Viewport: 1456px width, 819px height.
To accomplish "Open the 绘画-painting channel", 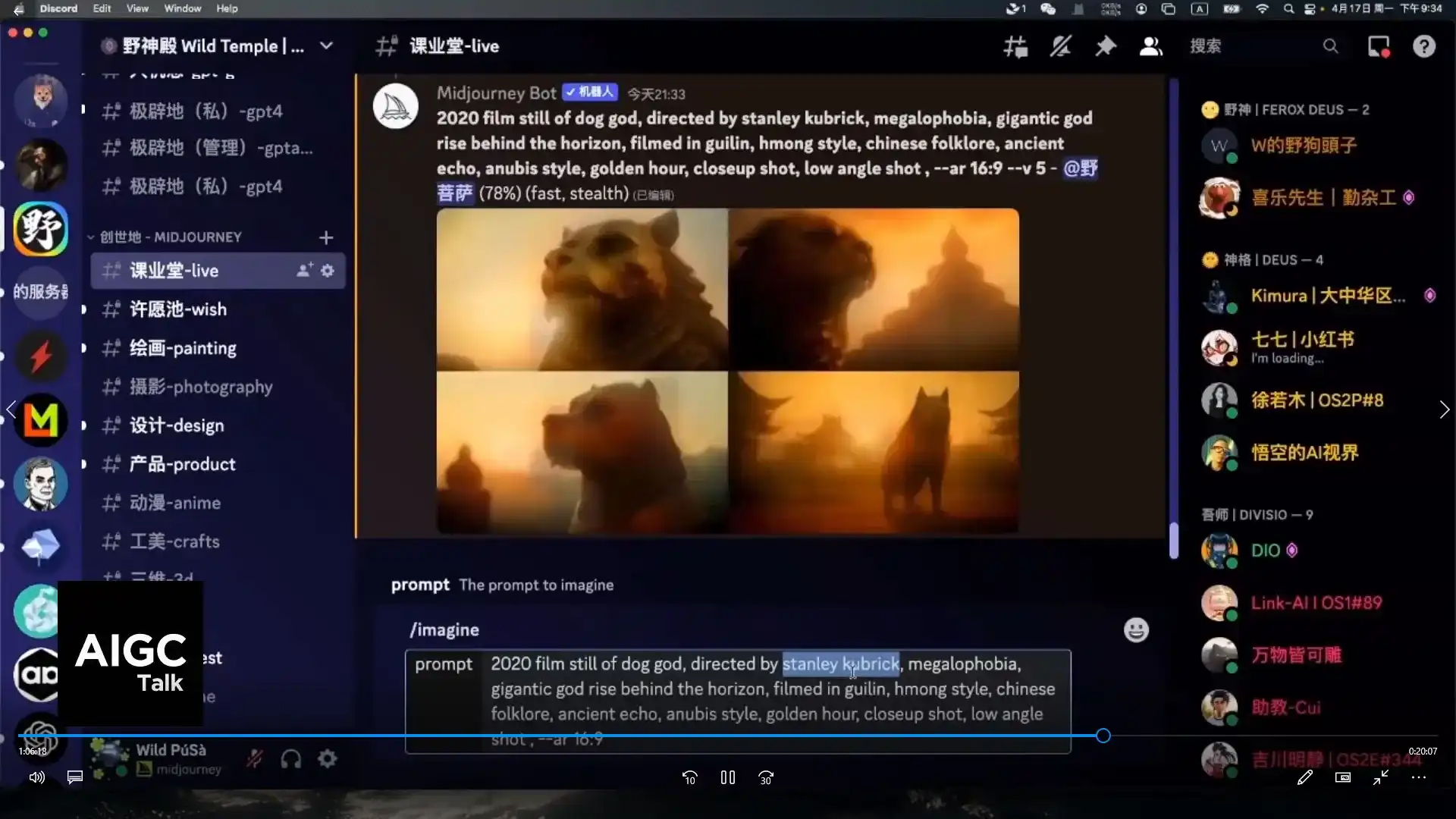I will click(183, 348).
